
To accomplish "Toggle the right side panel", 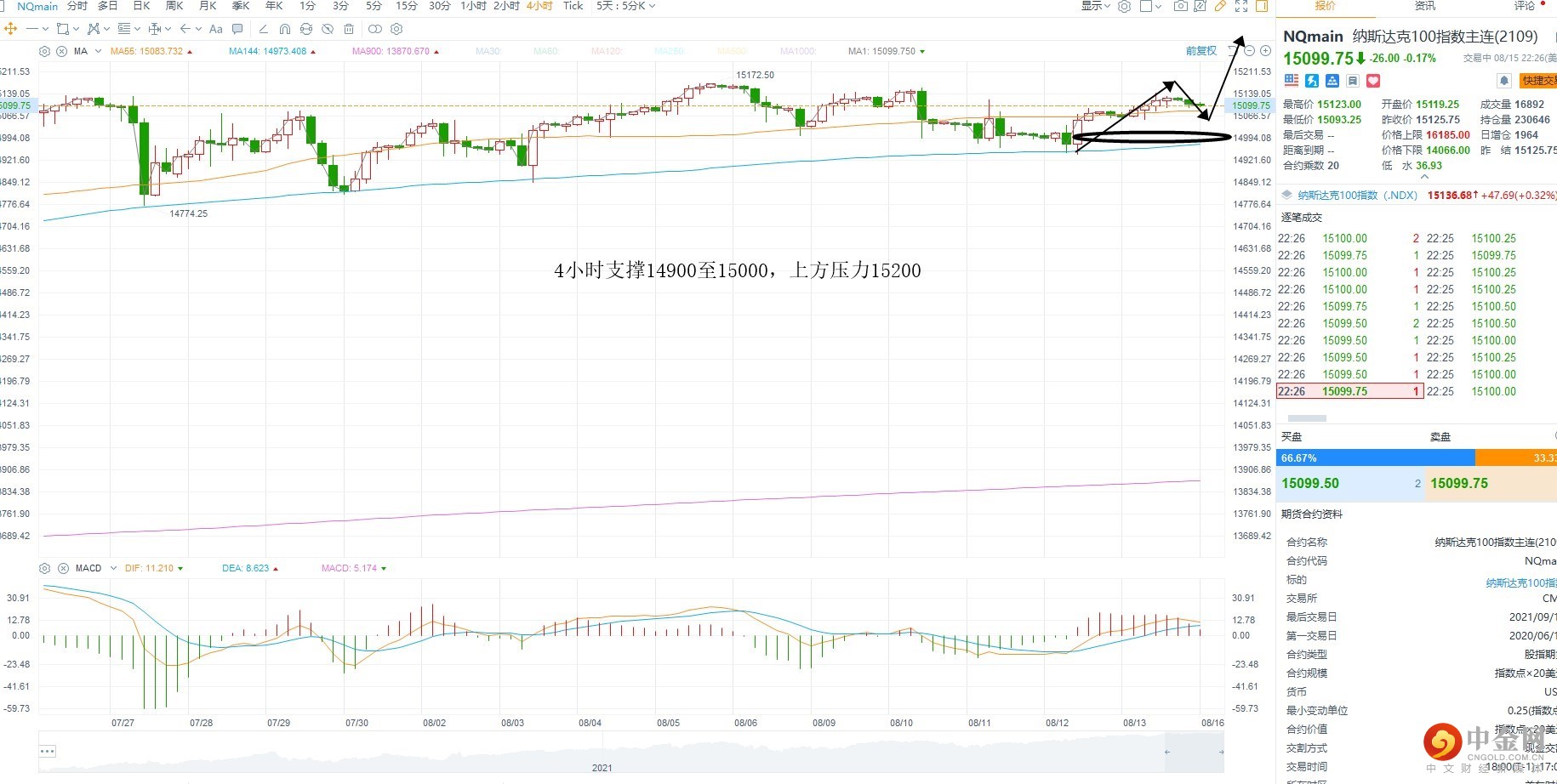I will (x=1262, y=6).
